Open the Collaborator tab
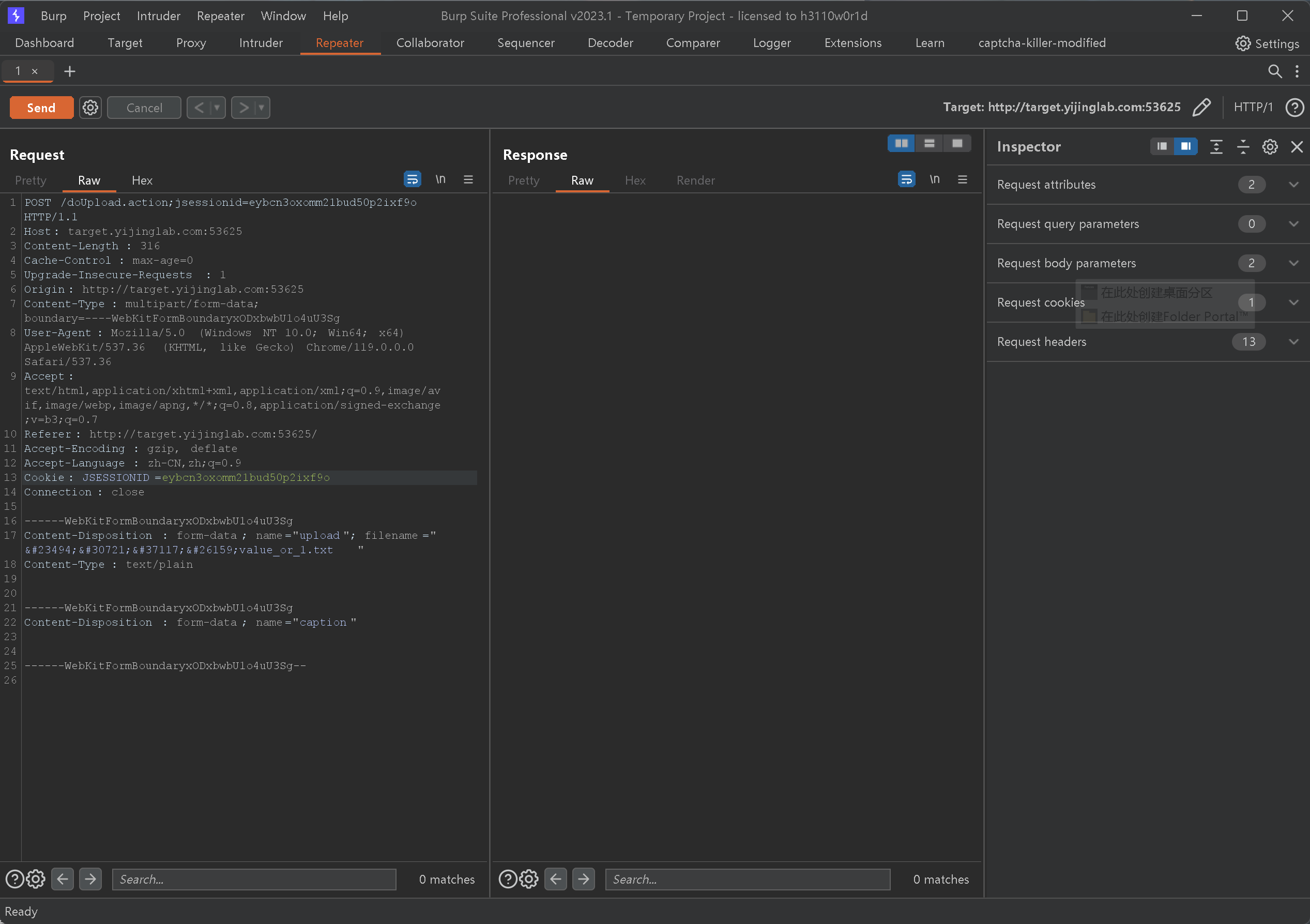1310x924 pixels. 430,43
